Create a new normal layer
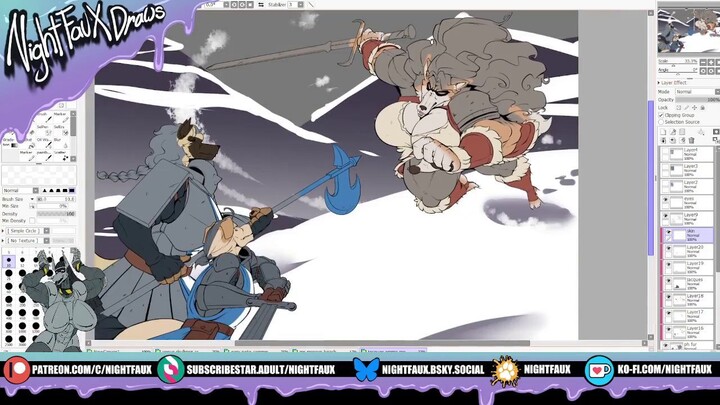This screenshot has height=405, width=720. [663, 132]
